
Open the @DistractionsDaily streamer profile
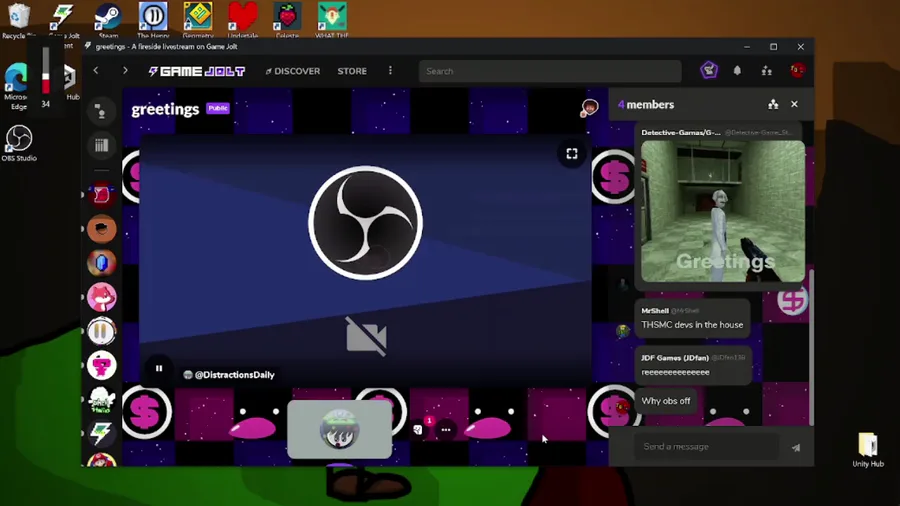click(x=228, y=375)
